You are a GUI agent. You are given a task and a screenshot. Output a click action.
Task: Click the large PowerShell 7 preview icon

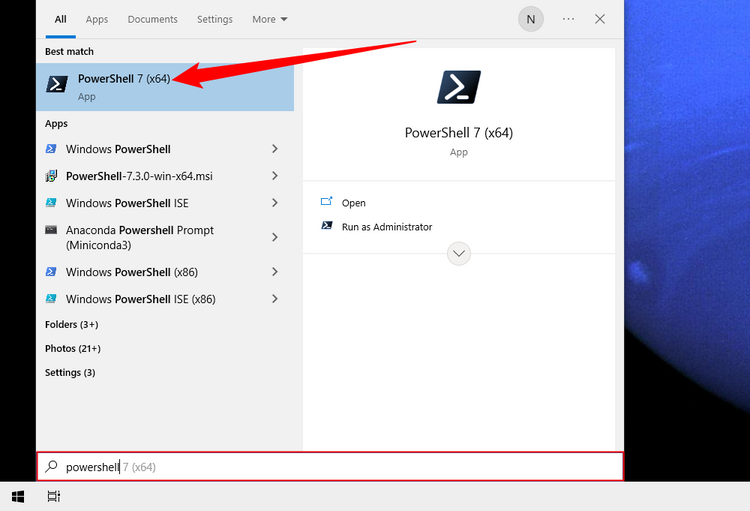[459, 87]
